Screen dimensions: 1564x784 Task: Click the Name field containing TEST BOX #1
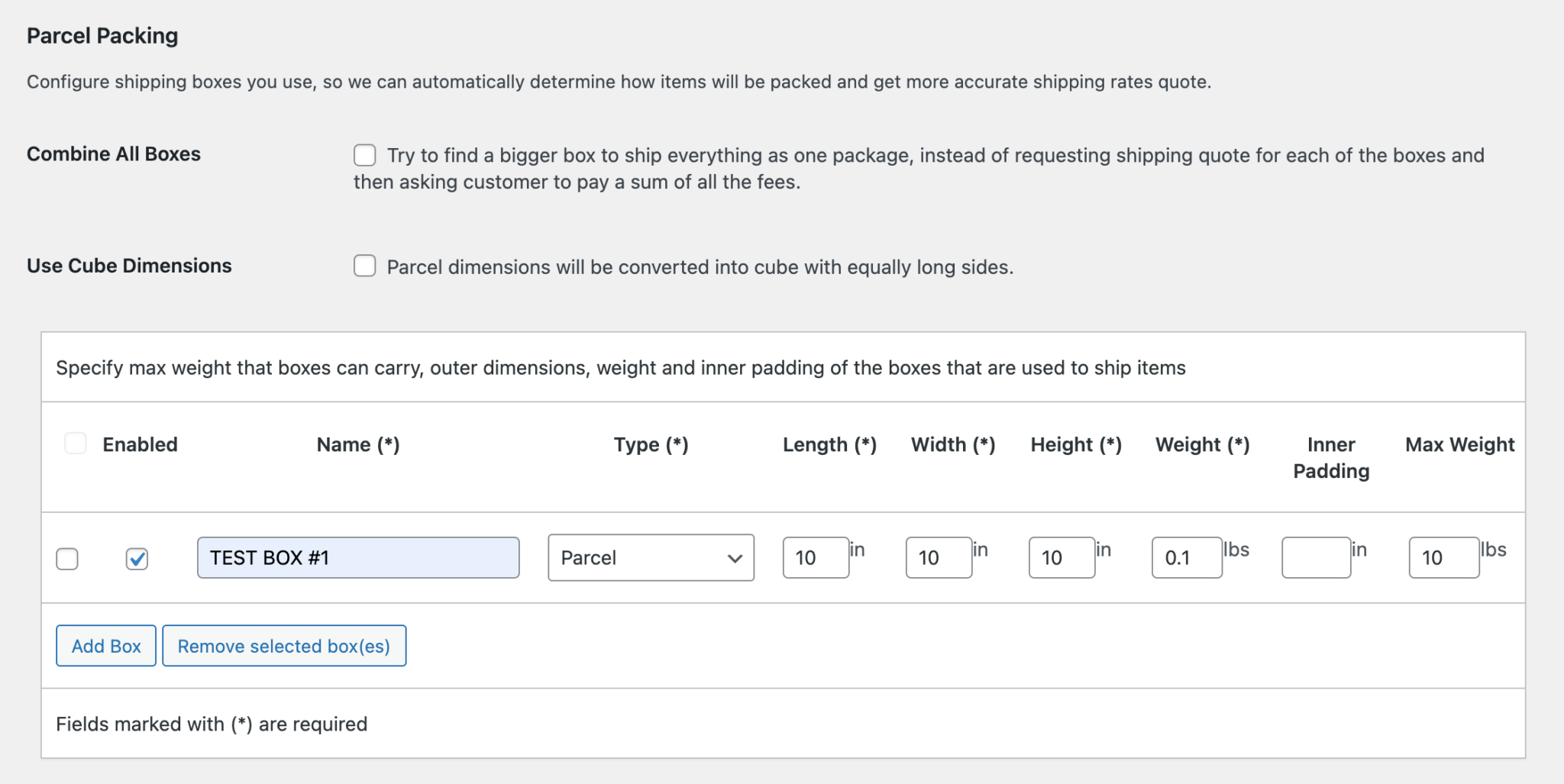tap(357, 557)
